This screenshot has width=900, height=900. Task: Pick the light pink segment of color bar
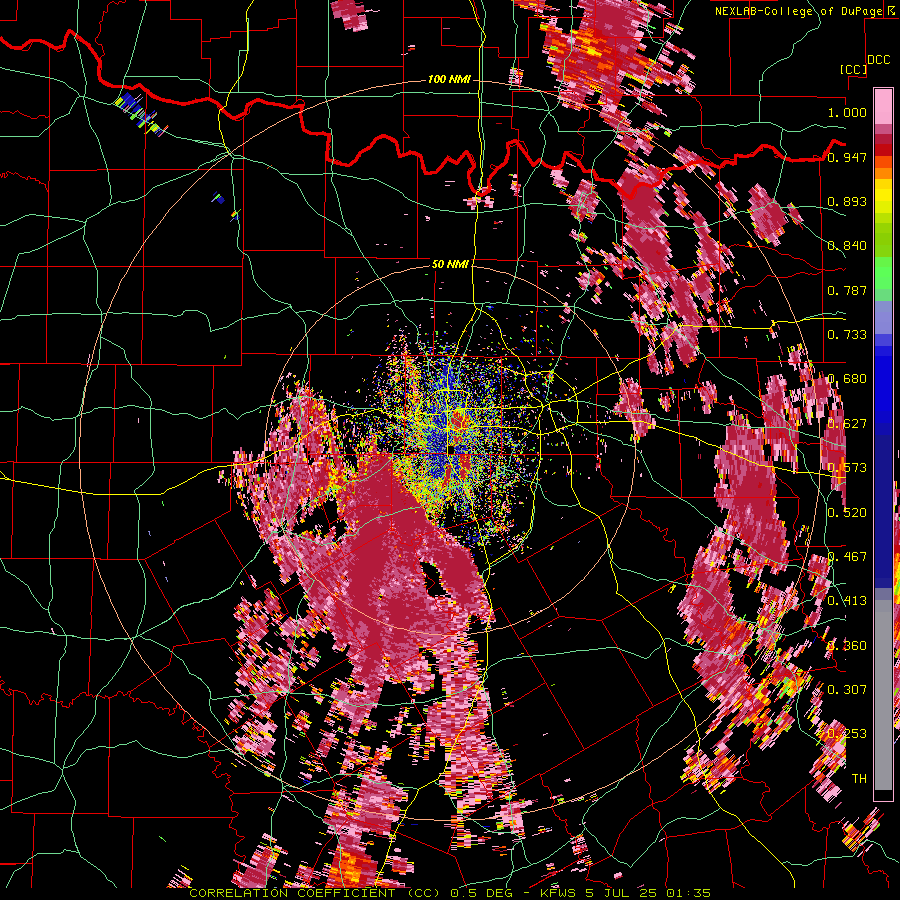(883, 106)
